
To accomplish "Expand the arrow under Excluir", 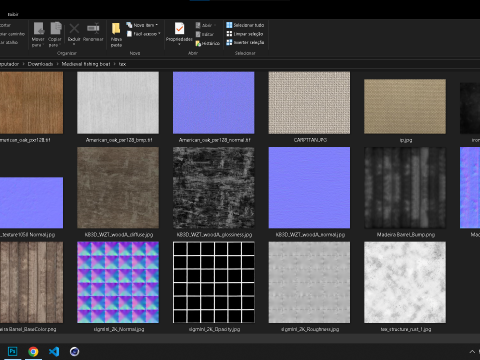I will coord(74,44).
